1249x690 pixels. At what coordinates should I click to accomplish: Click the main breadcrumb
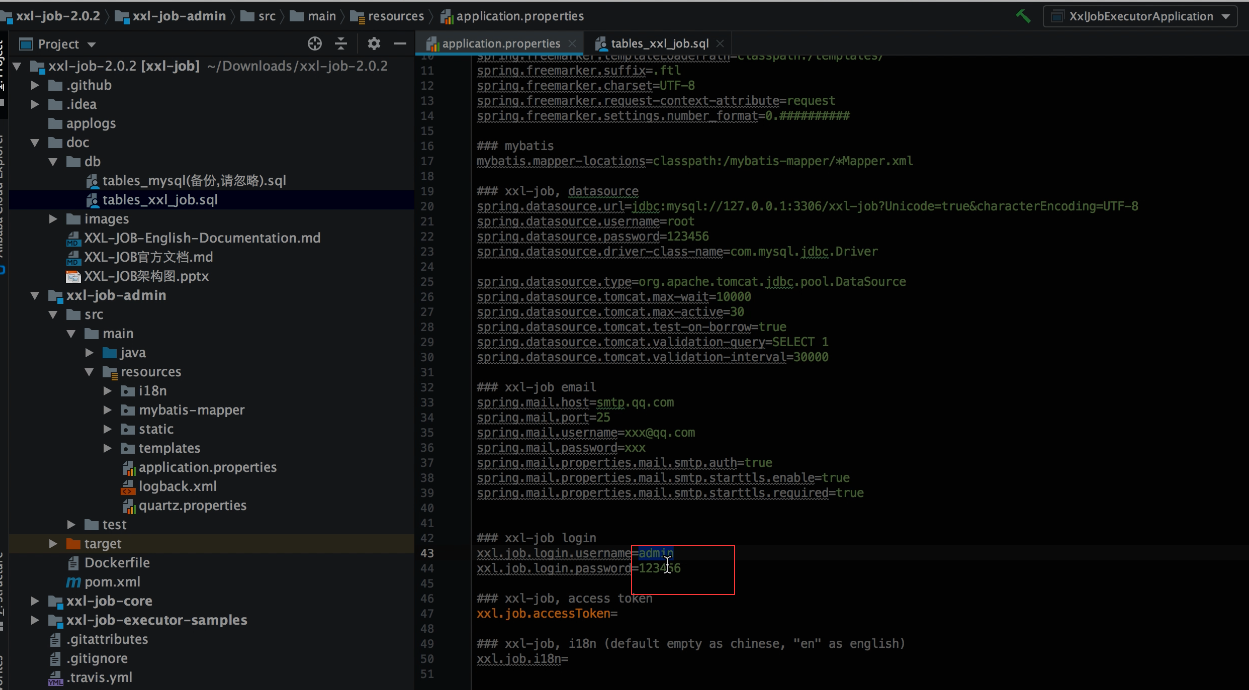coord(313,16)
